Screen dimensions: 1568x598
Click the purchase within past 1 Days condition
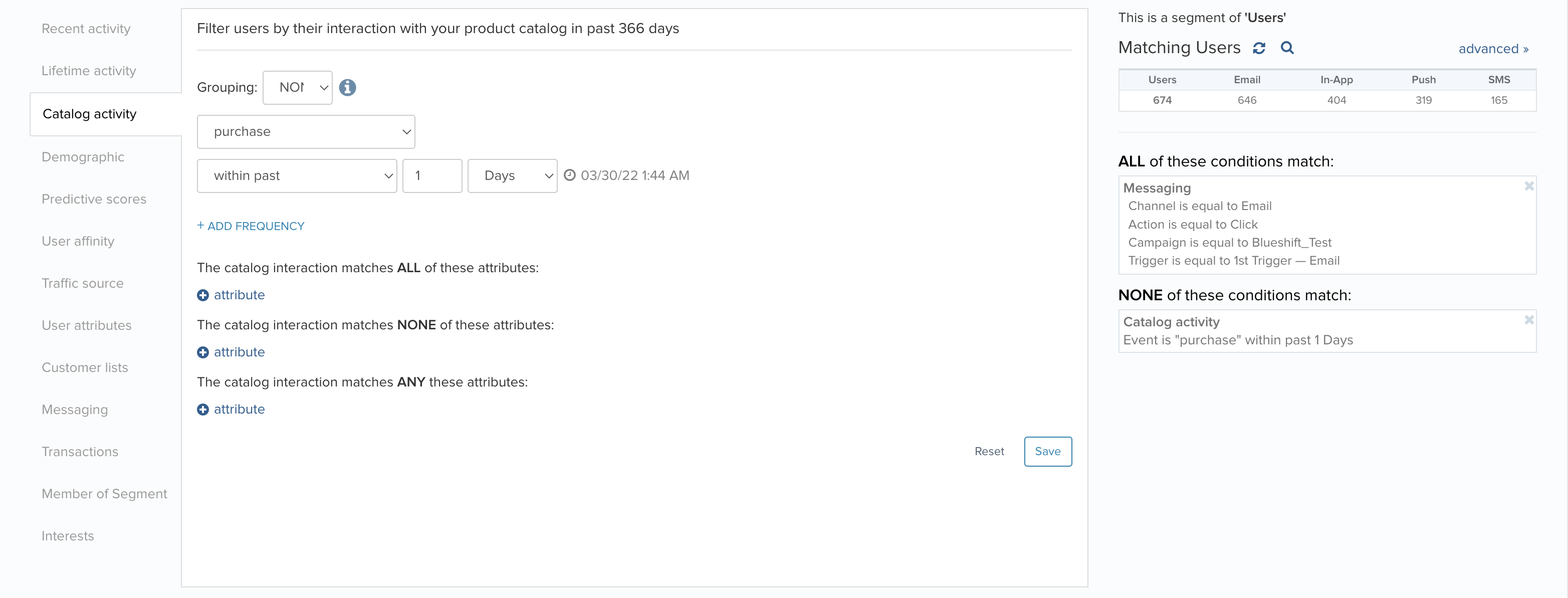click(1237, 340)
